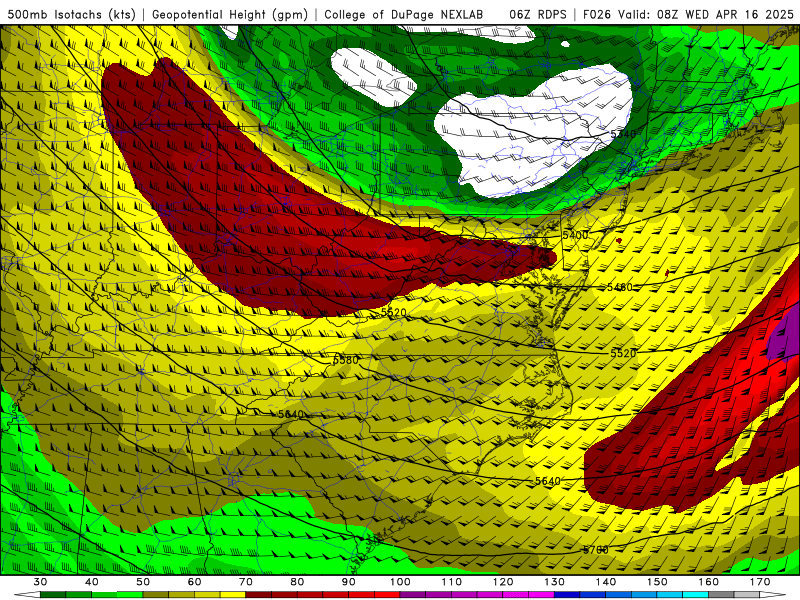
Task: Click the "500mb Isotachs (kts)" title text
Action: pos(71,14)
